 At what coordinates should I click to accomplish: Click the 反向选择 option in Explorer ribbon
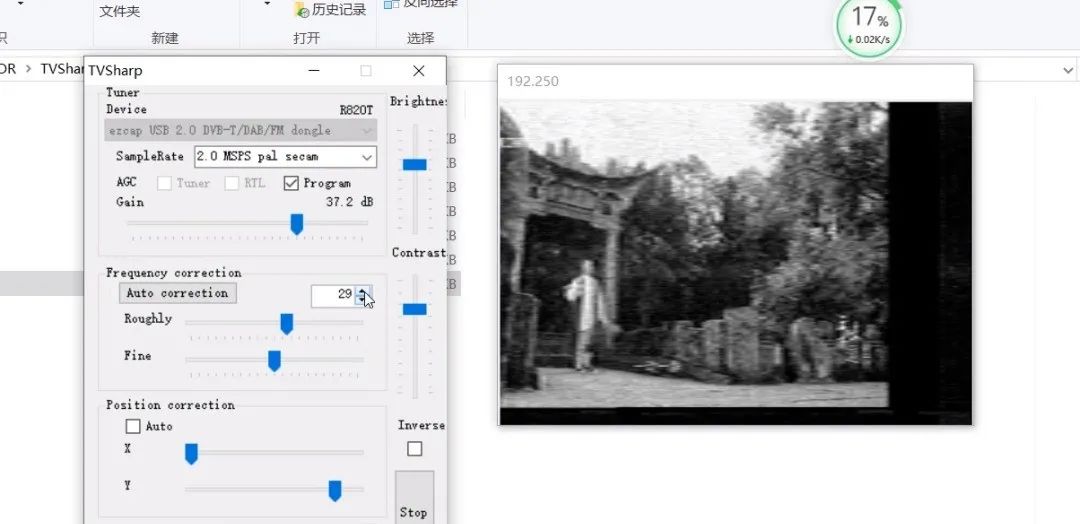(421, 4)
